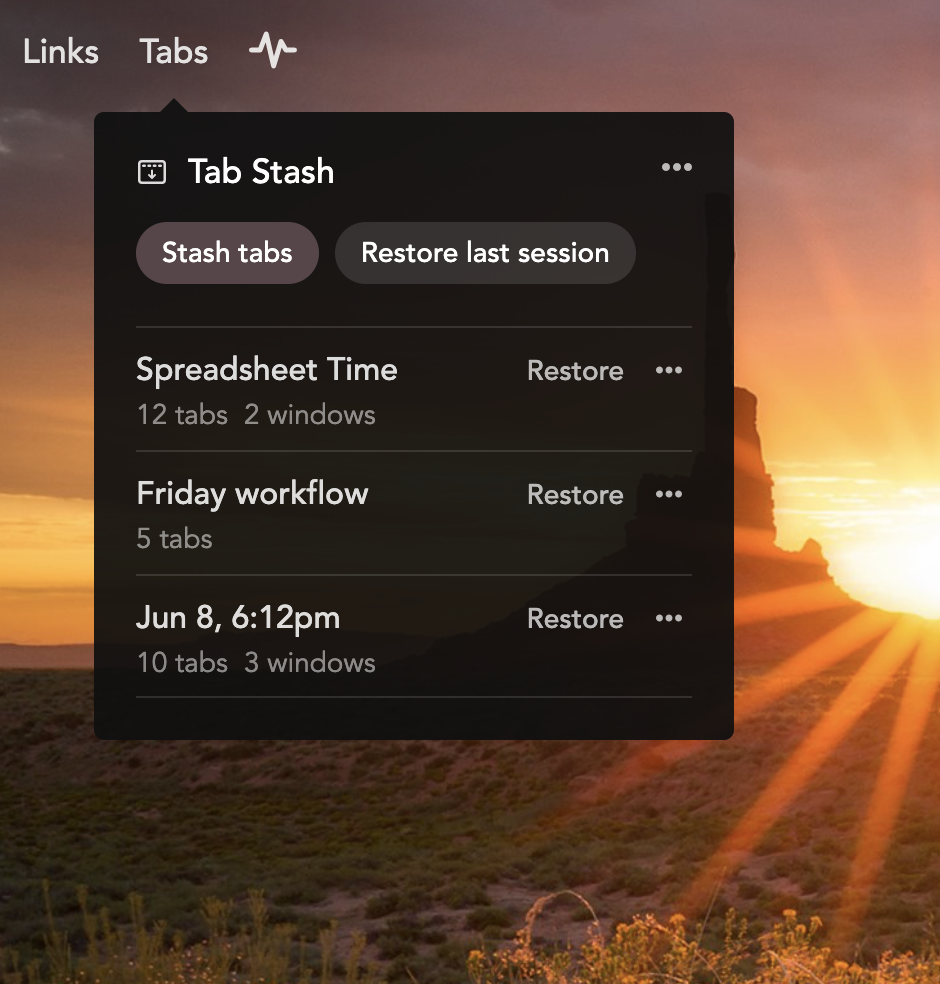Click Restore last session button
The width and height of the screenshot is (940, 984).
(485, 253)
